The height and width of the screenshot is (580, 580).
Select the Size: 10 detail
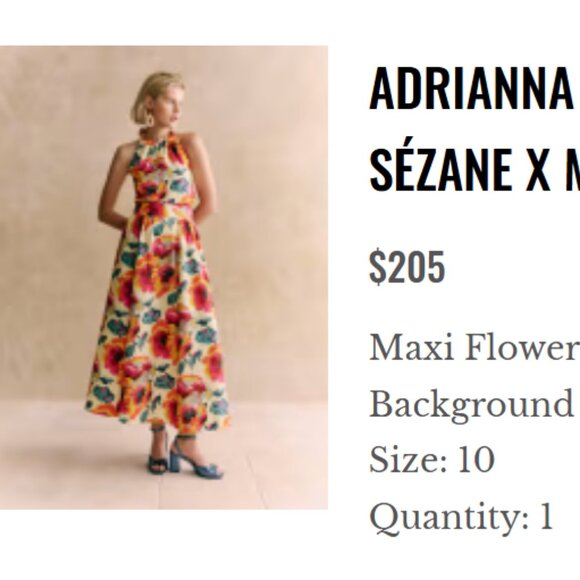[432, 459]
